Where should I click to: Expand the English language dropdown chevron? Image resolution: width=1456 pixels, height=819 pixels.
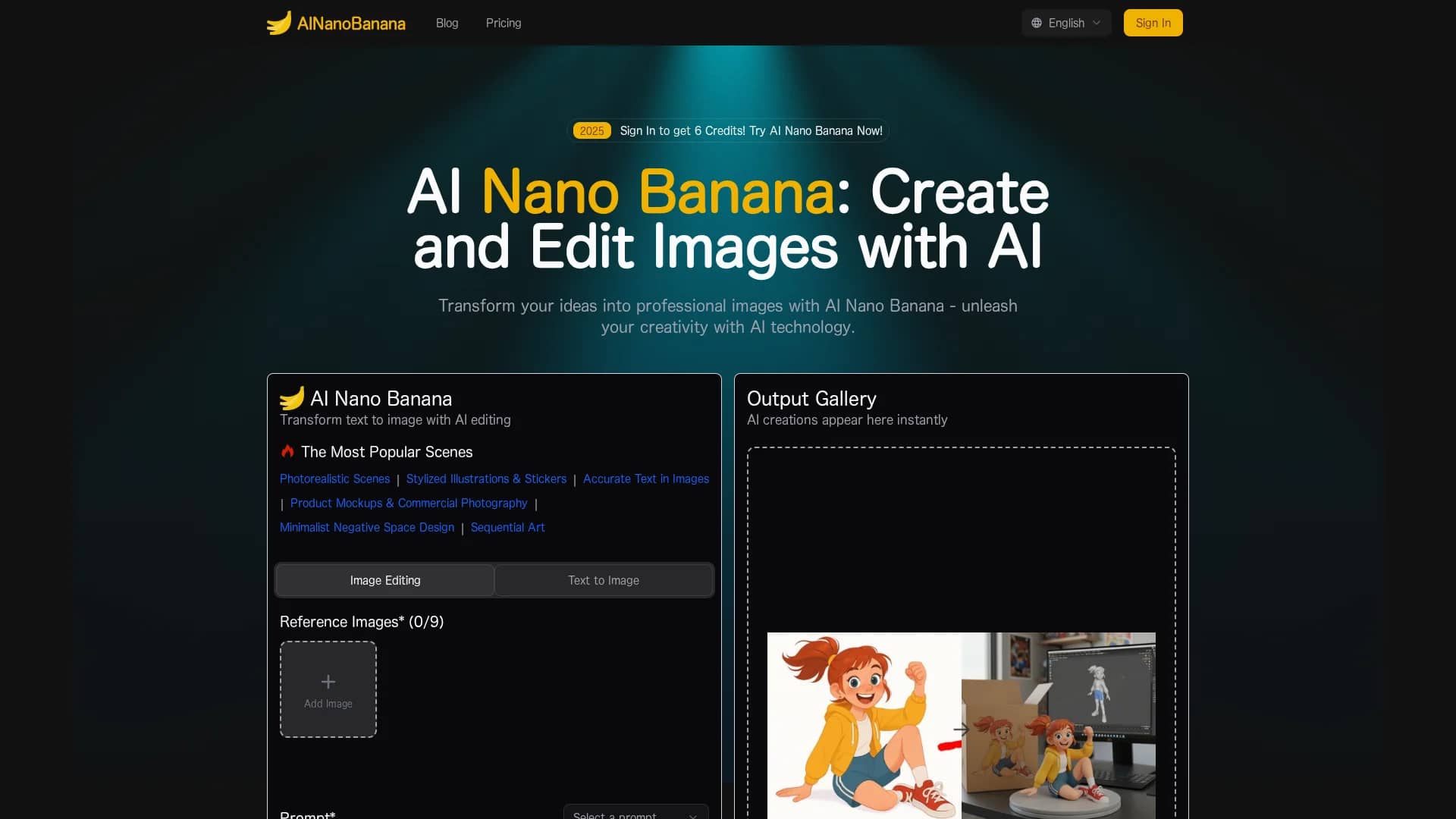pyautogui.click(x=1097, y=23)
